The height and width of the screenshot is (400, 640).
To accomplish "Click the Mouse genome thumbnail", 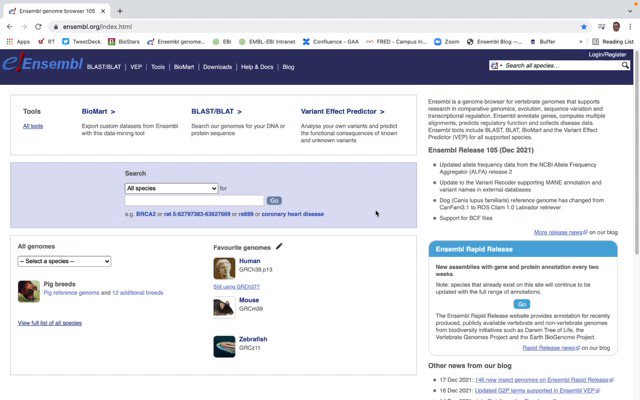I will 224,307.
